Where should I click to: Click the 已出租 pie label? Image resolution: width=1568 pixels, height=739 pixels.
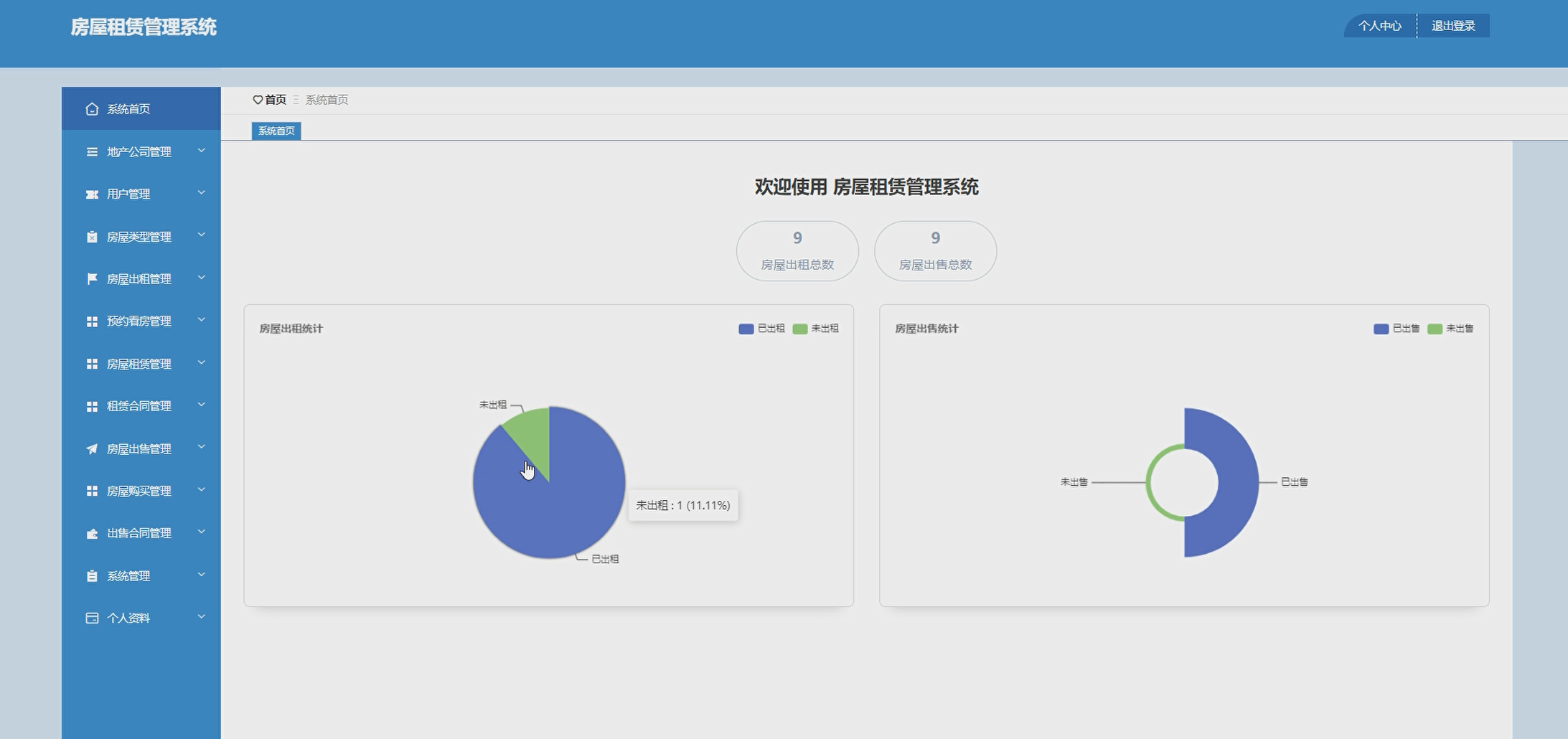605,559
